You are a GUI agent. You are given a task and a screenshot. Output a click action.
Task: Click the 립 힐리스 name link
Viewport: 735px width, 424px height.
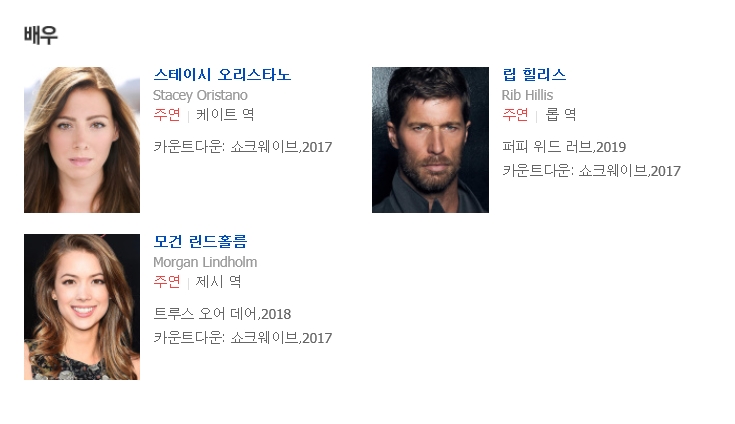(534, 74)
